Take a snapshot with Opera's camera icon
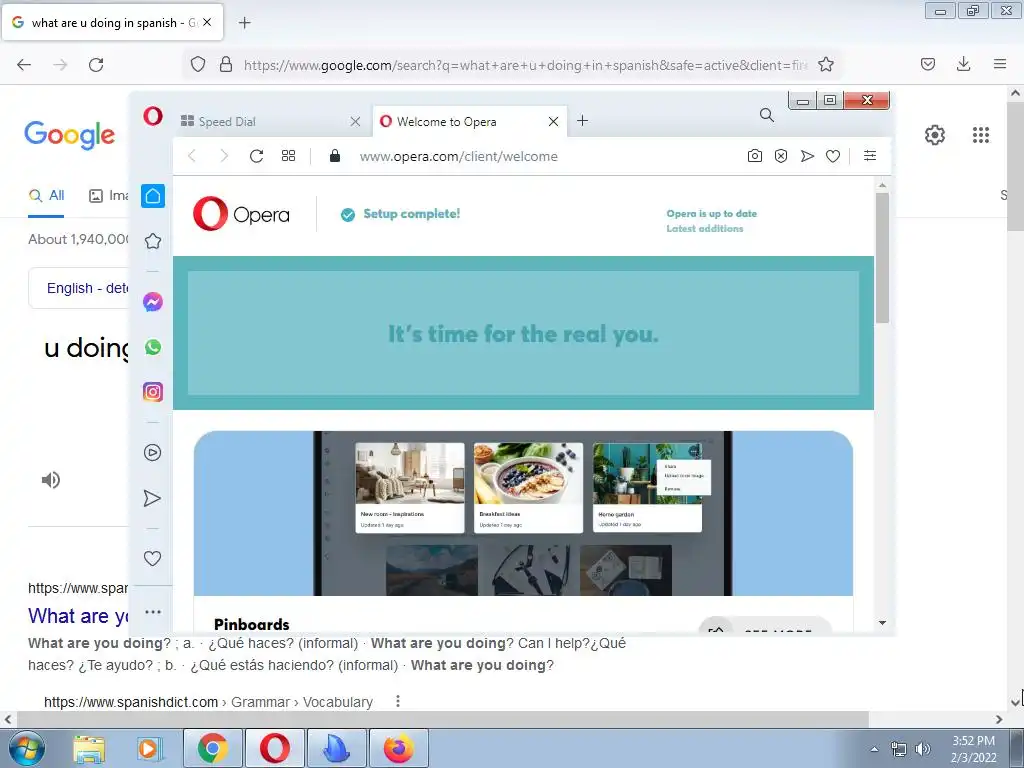Viewport: 1024px width, 768px height. tap(755, 156)
